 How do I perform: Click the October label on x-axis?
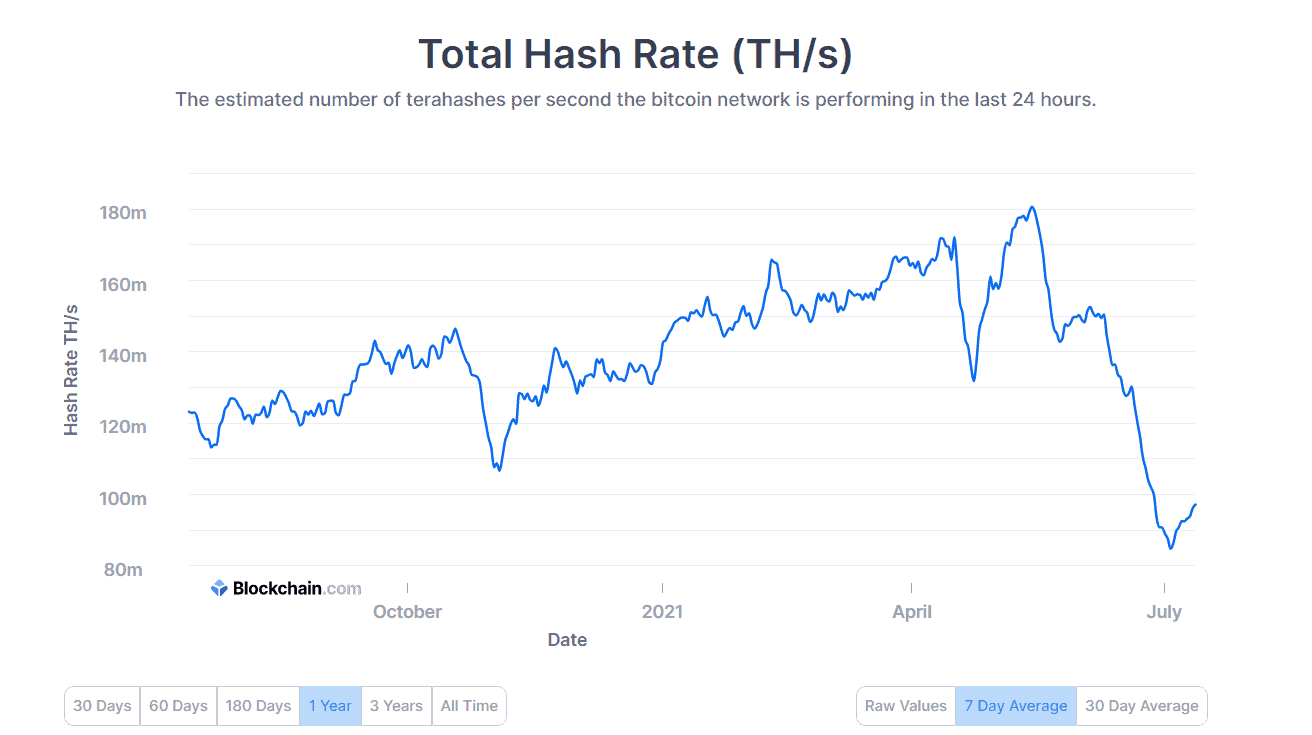407,611
